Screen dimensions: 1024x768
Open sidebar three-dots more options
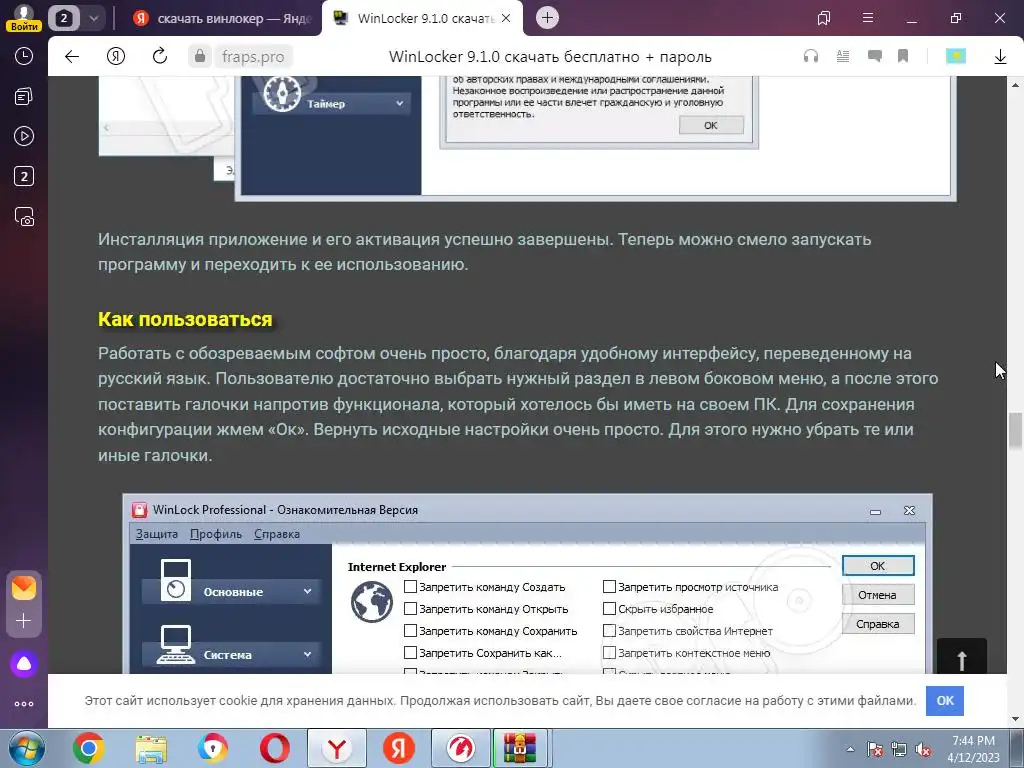coord(24,704)
